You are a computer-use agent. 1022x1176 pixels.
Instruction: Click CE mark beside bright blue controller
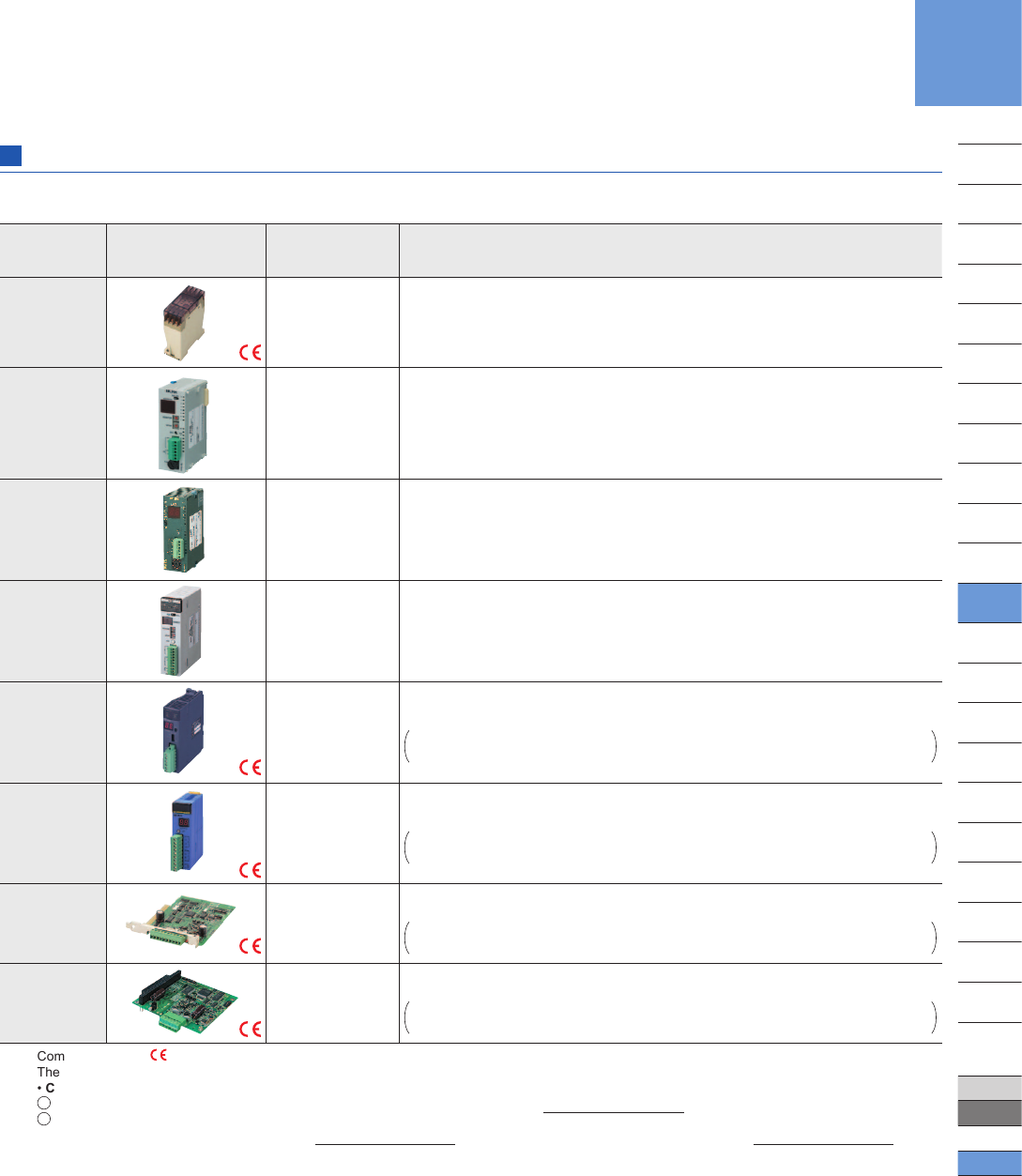click(x=250, y=869)
